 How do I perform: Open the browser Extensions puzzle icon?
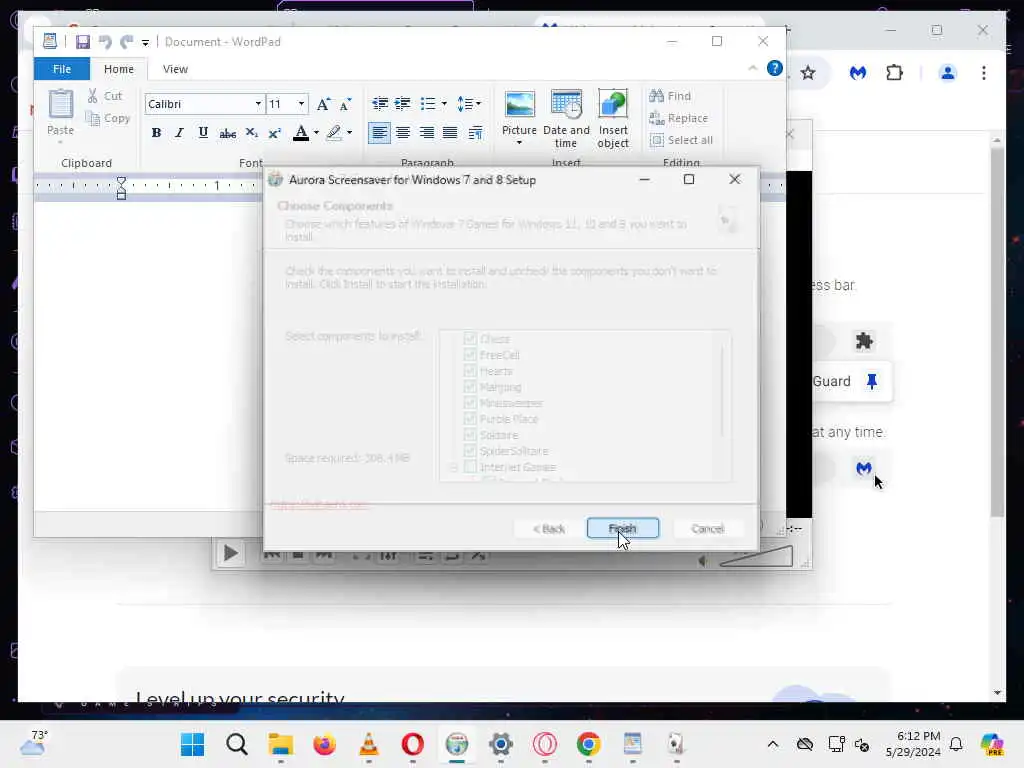pyautogui.click(x=894, y=72)
